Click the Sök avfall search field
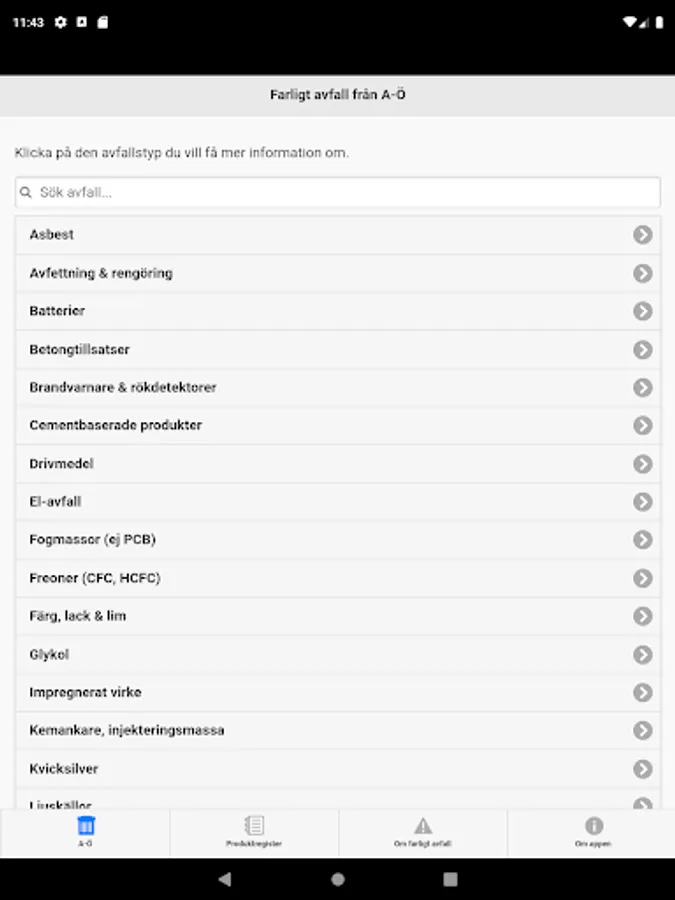 pyautogui.click(x=340, y=192)
